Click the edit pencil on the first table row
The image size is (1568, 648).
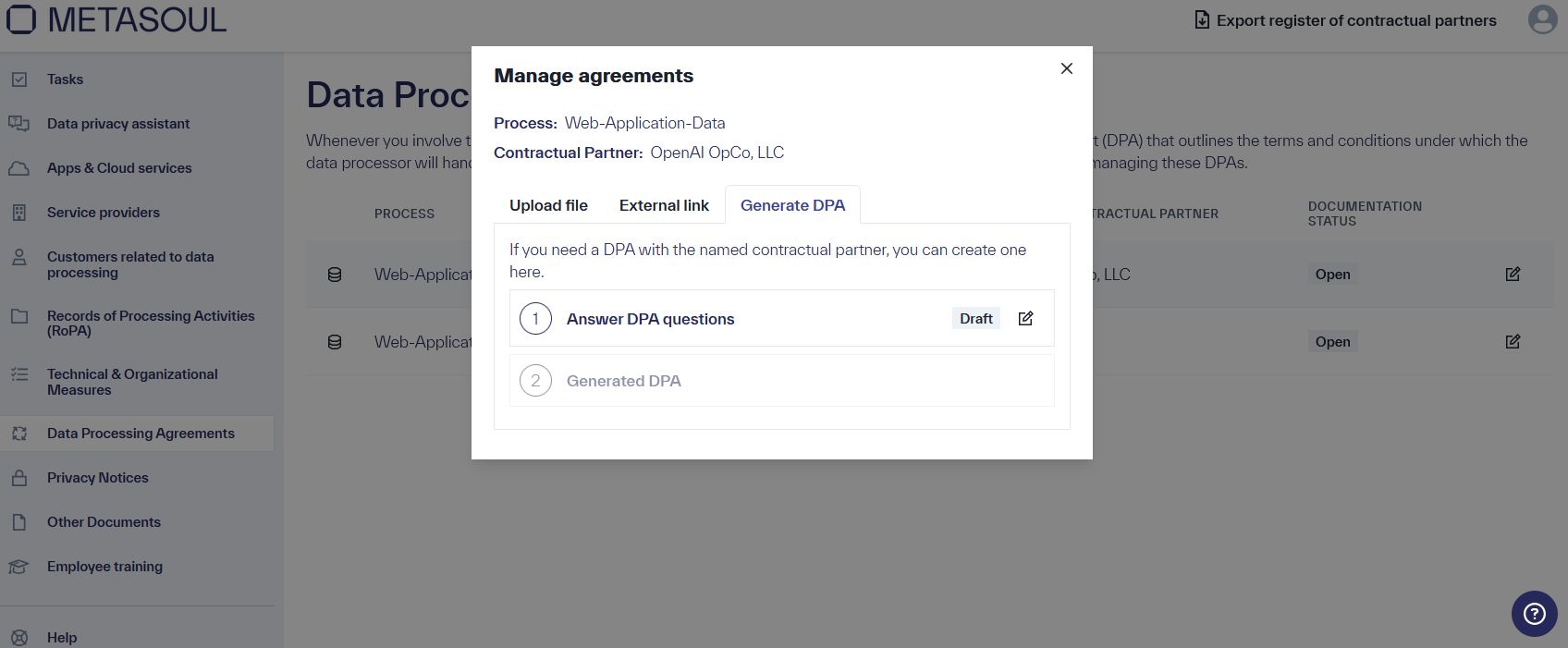[1513, 274]
